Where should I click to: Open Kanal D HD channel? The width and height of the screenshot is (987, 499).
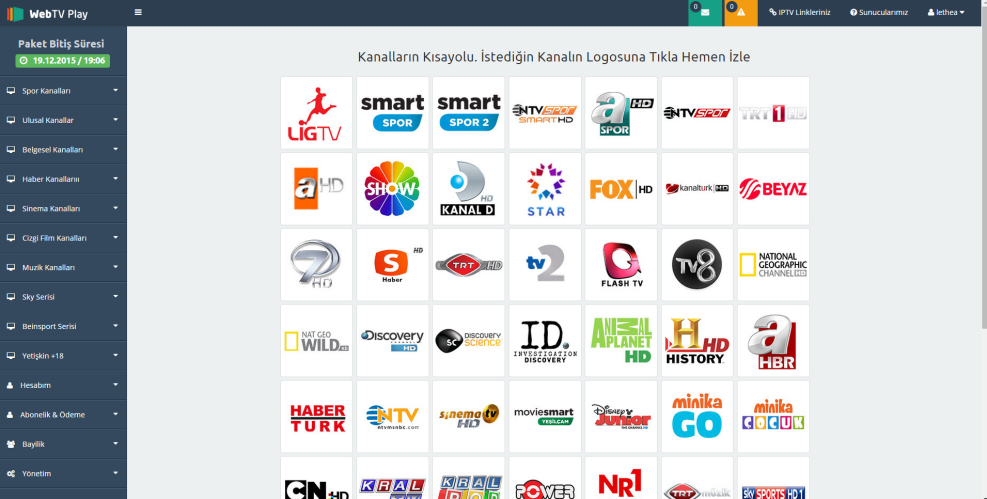469,189
